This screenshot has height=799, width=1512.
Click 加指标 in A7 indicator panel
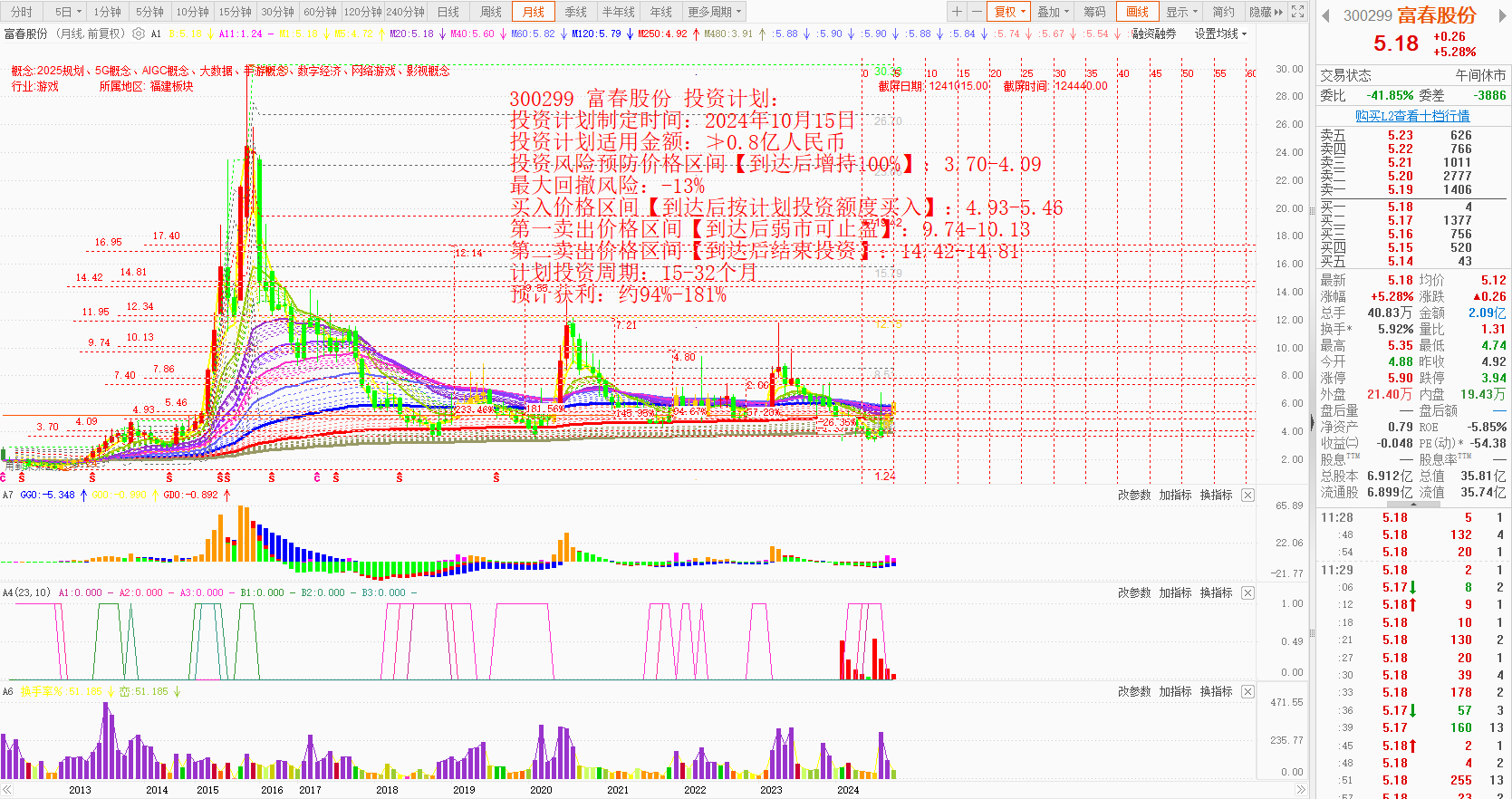[1175, 495]
